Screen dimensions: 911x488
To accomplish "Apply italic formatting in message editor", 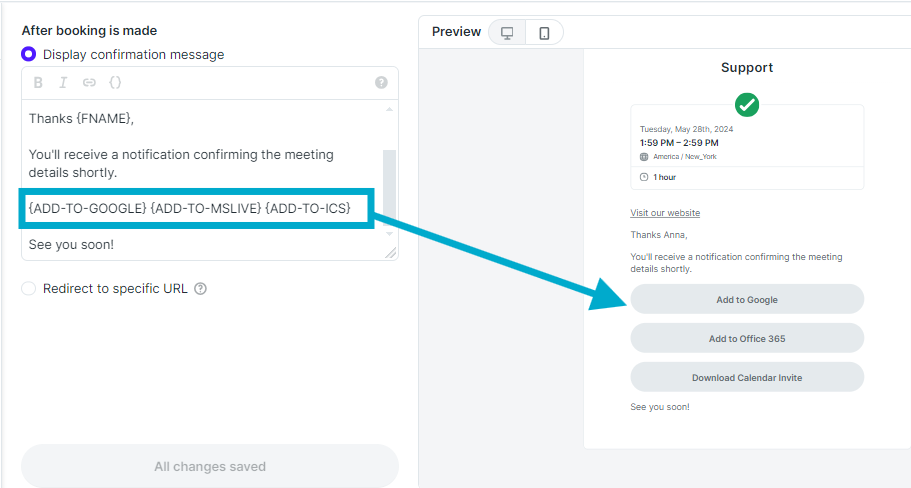I will click(63, 82).
